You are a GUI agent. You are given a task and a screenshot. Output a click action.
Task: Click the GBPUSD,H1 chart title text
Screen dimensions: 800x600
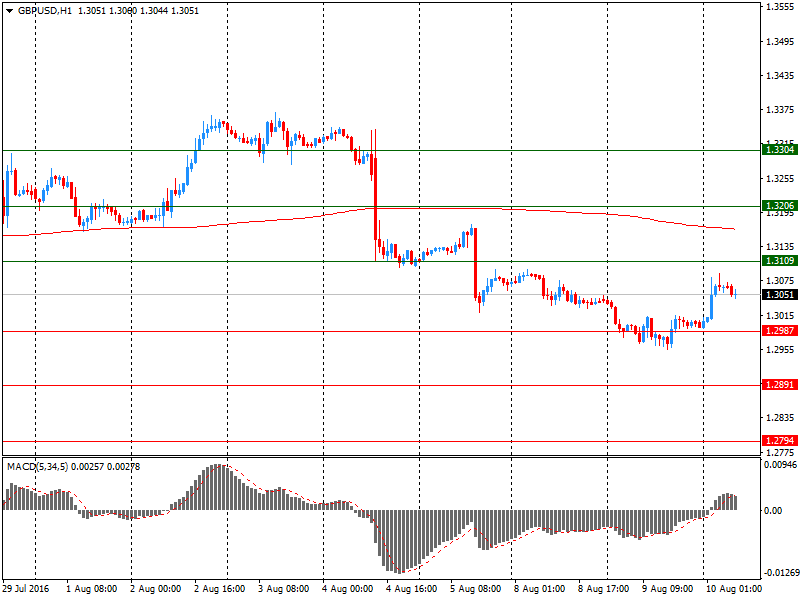(45, 11)
